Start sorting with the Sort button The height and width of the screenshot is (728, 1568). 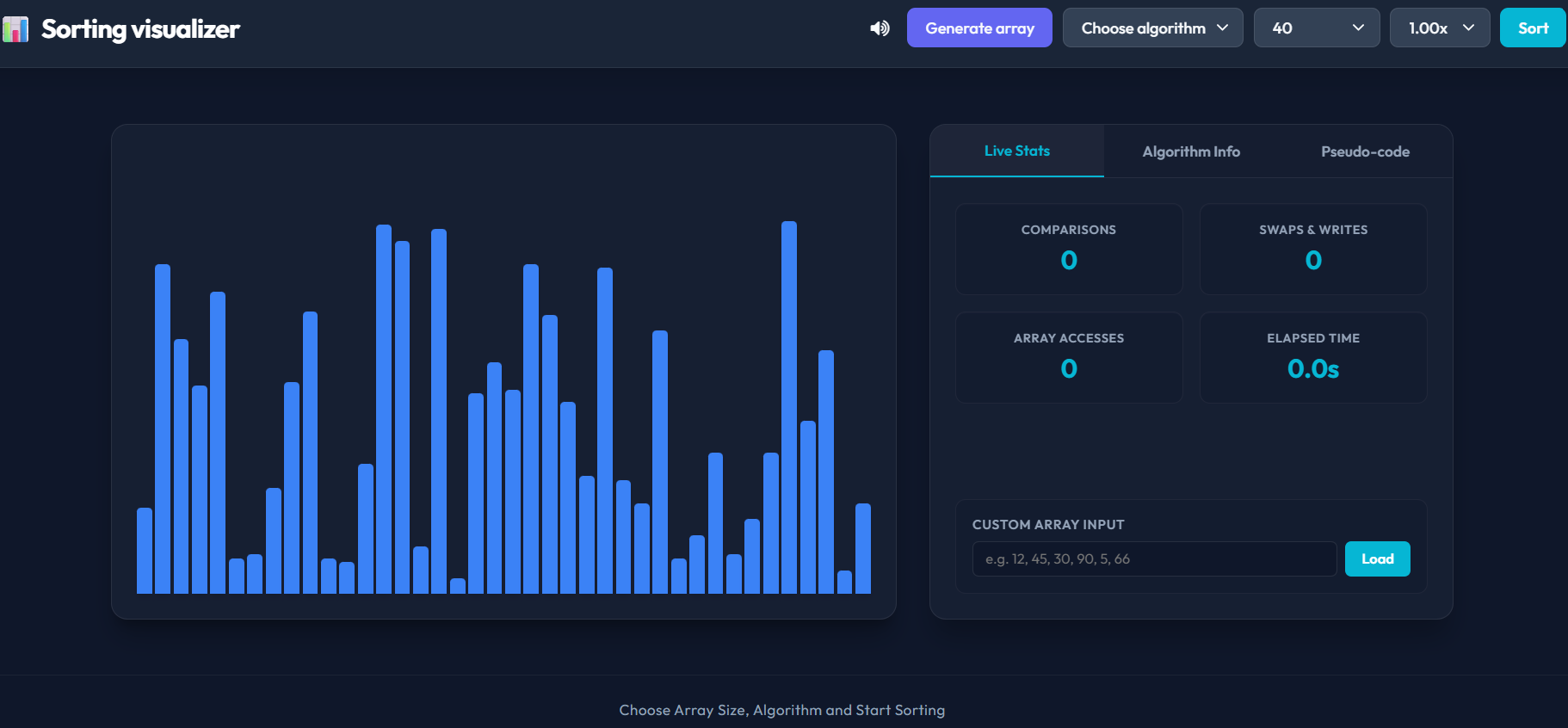[x=1533, y=28]
